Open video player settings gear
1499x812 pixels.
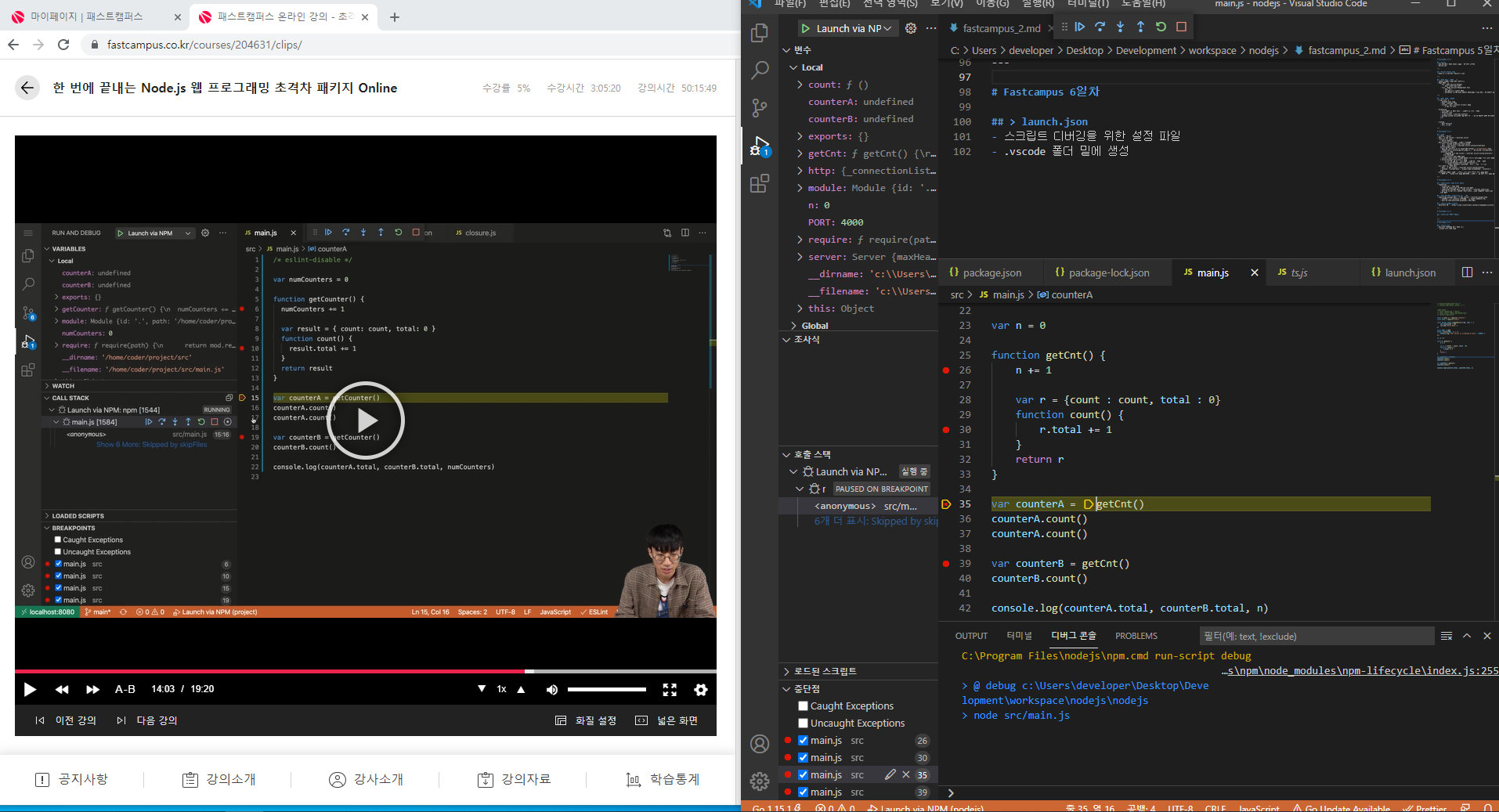(x=701, y=689)
